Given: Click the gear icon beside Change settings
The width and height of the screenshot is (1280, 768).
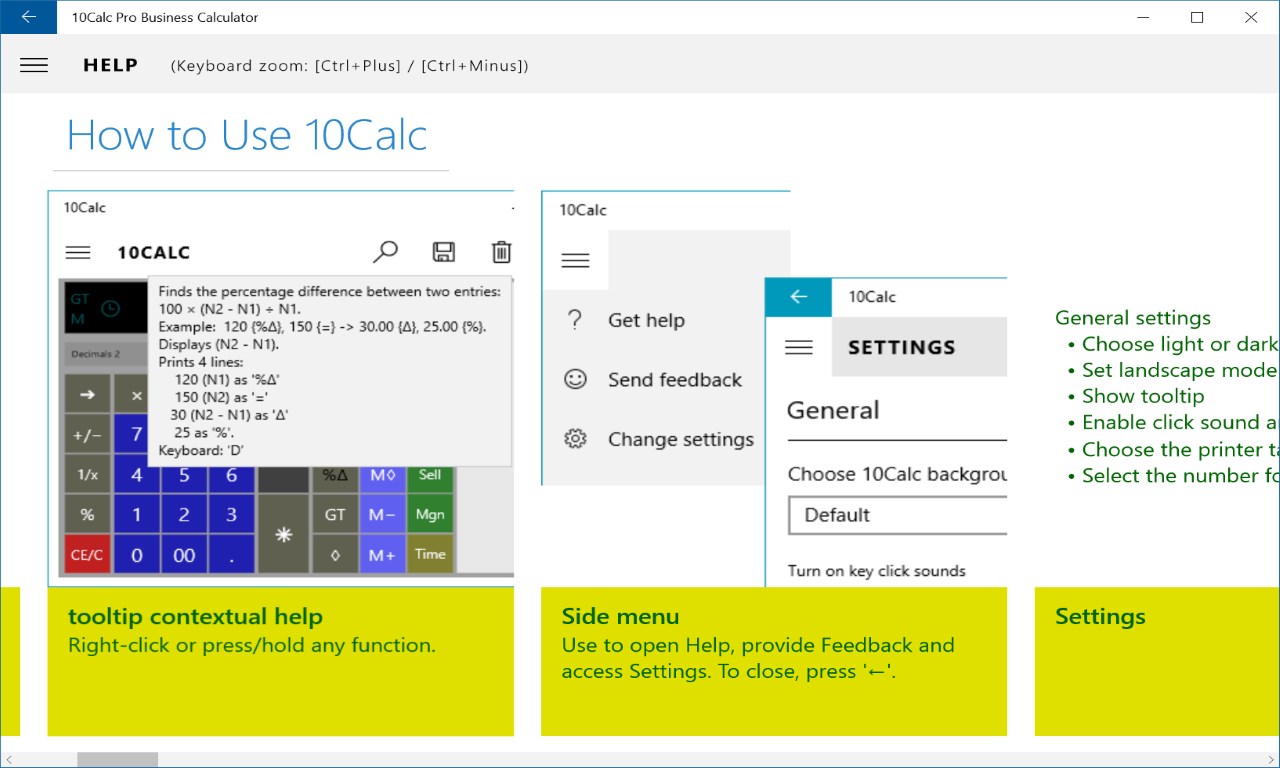Looking at the screenshot, I should 575,439.
